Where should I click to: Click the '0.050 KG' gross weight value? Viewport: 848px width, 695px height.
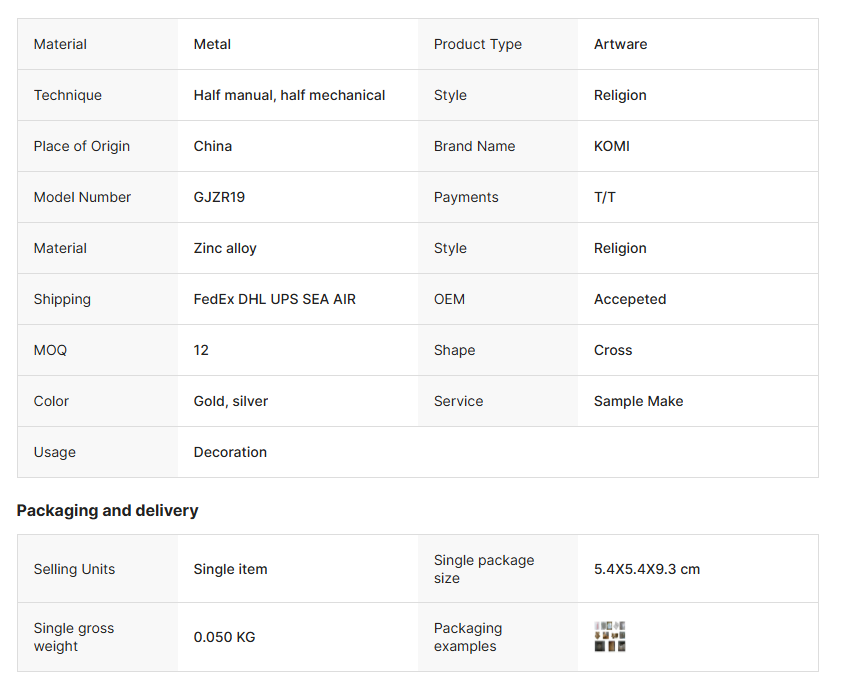(x=224, y=637)
